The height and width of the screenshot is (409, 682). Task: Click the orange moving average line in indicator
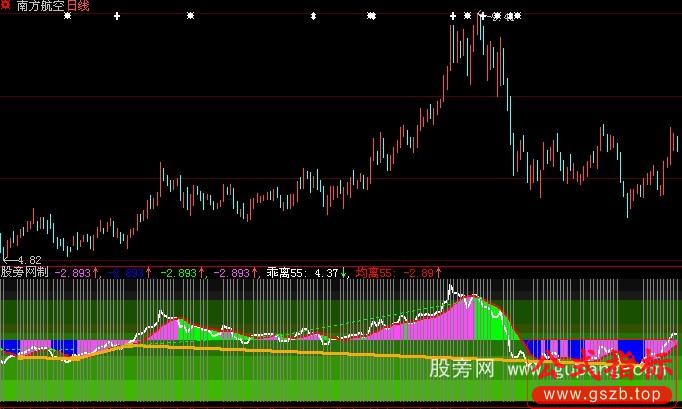click(x=300, y=353)
